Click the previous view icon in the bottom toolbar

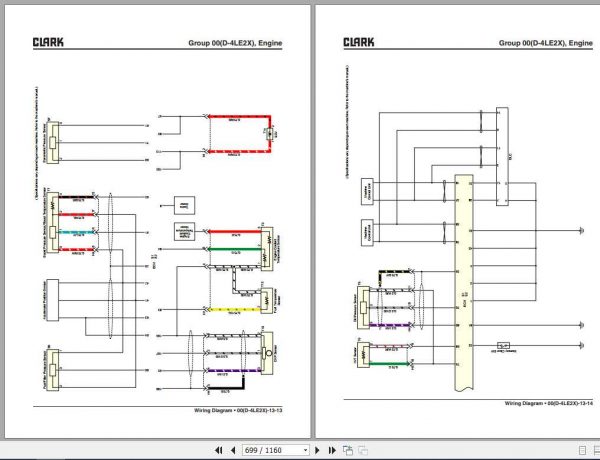(x=347, y=450)
